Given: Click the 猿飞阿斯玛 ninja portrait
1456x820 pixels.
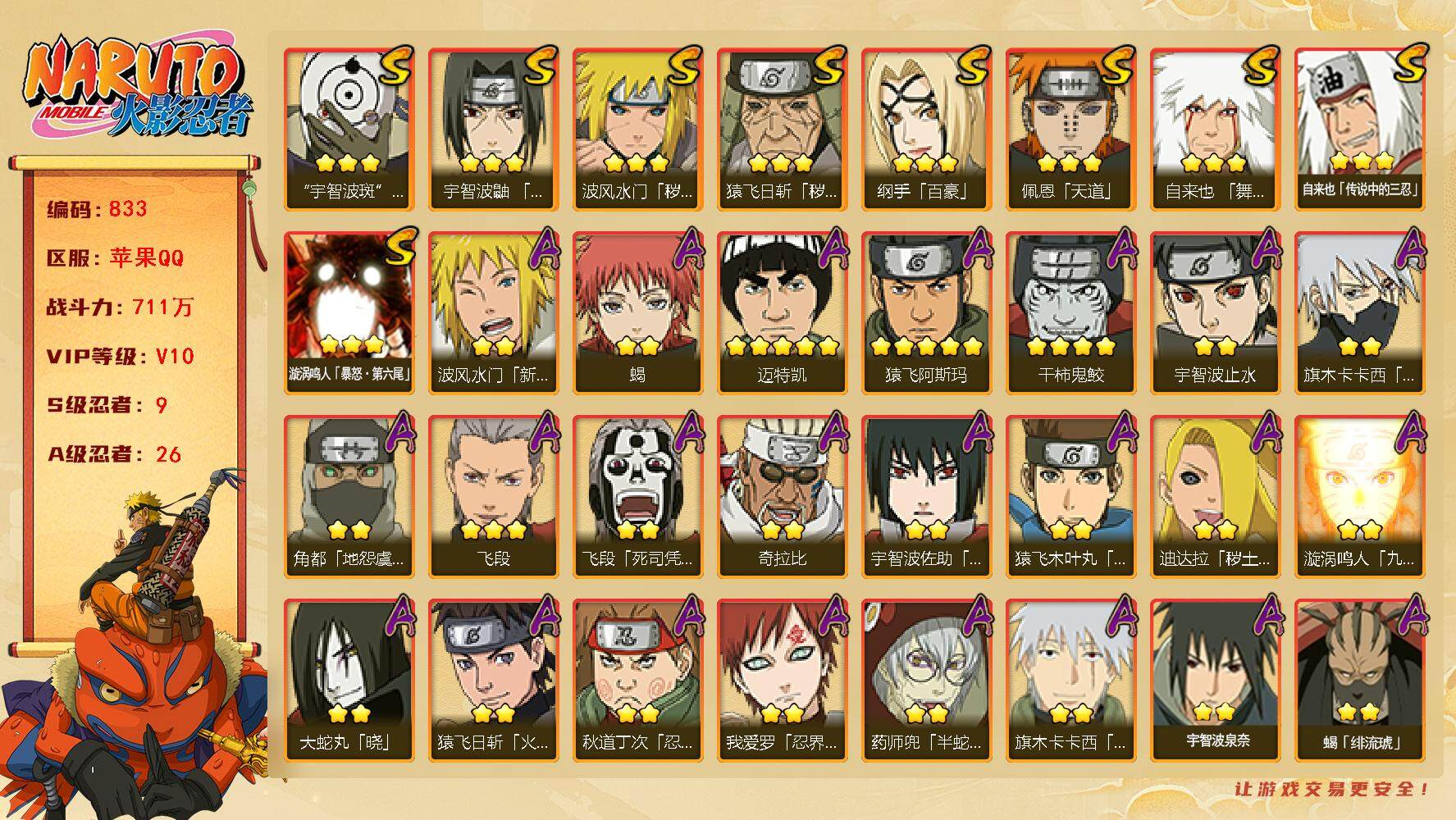Looking at the screenshot, I should click(926, 313).
